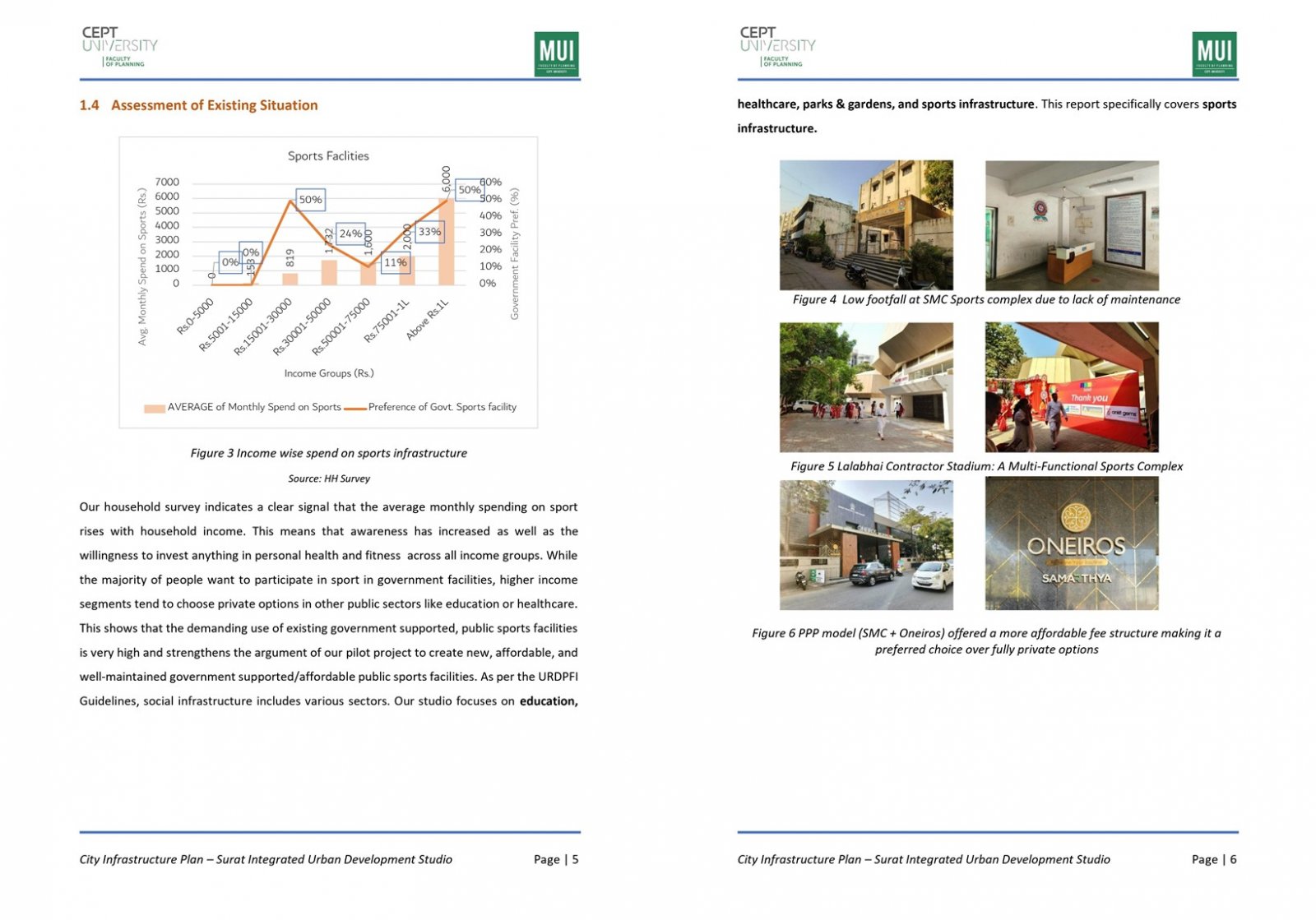Click the paragraph starting 'Our household survey indicates'
This screenshot has width=1316, height=920.
[329, 604]
